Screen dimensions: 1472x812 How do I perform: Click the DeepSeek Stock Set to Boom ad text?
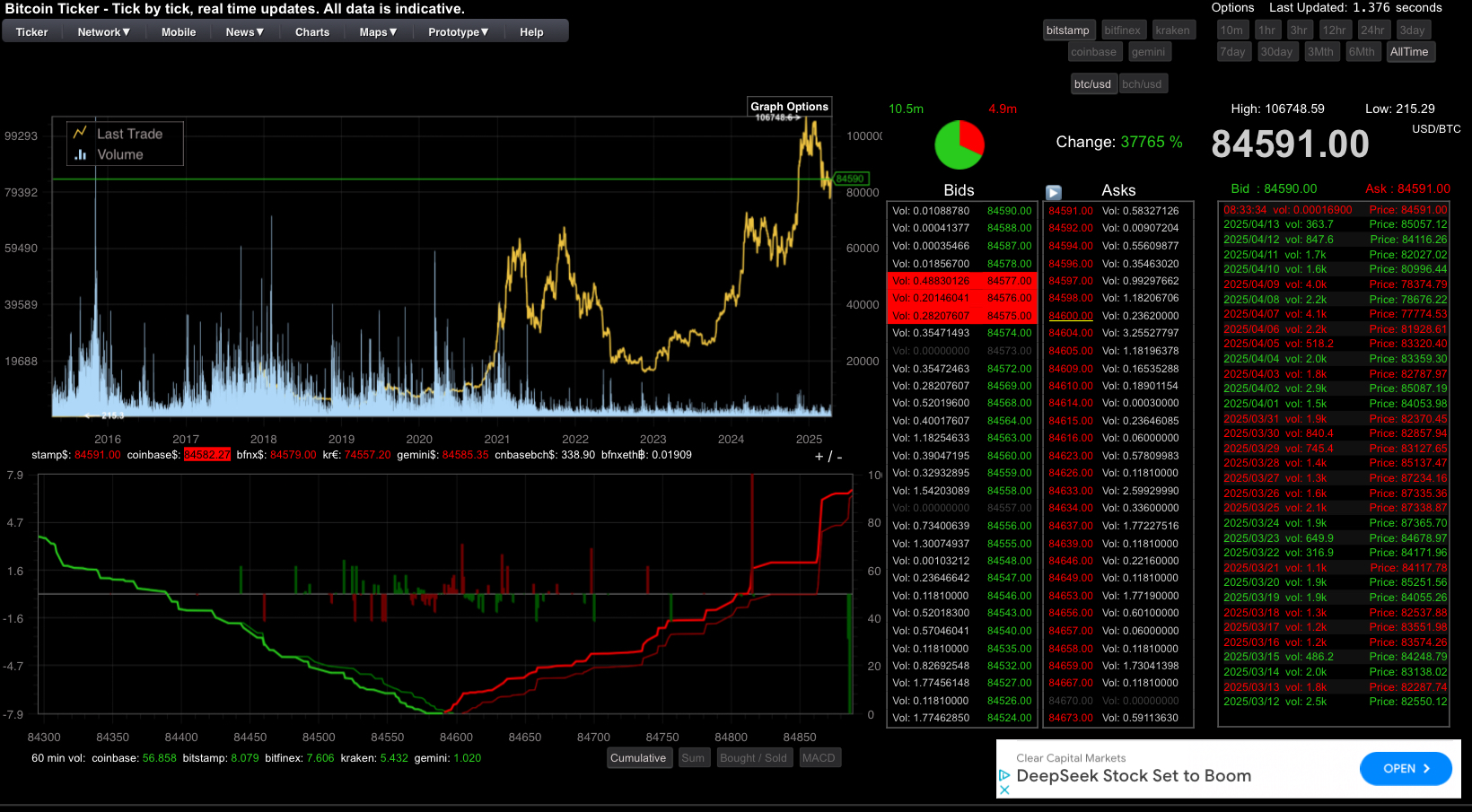pos(1134,776)
